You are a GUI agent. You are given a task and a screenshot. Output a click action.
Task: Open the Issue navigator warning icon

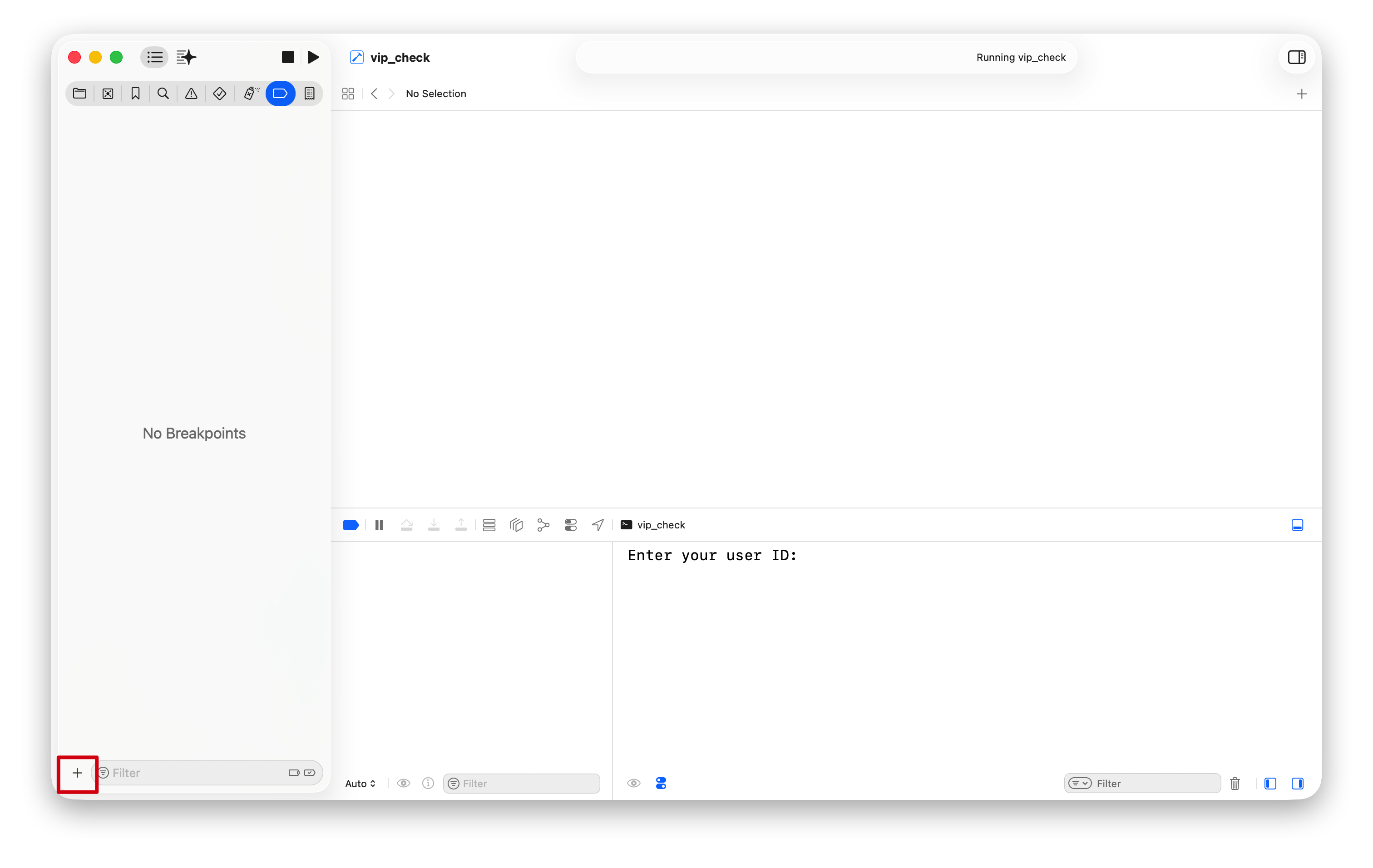tap(191, 94)
